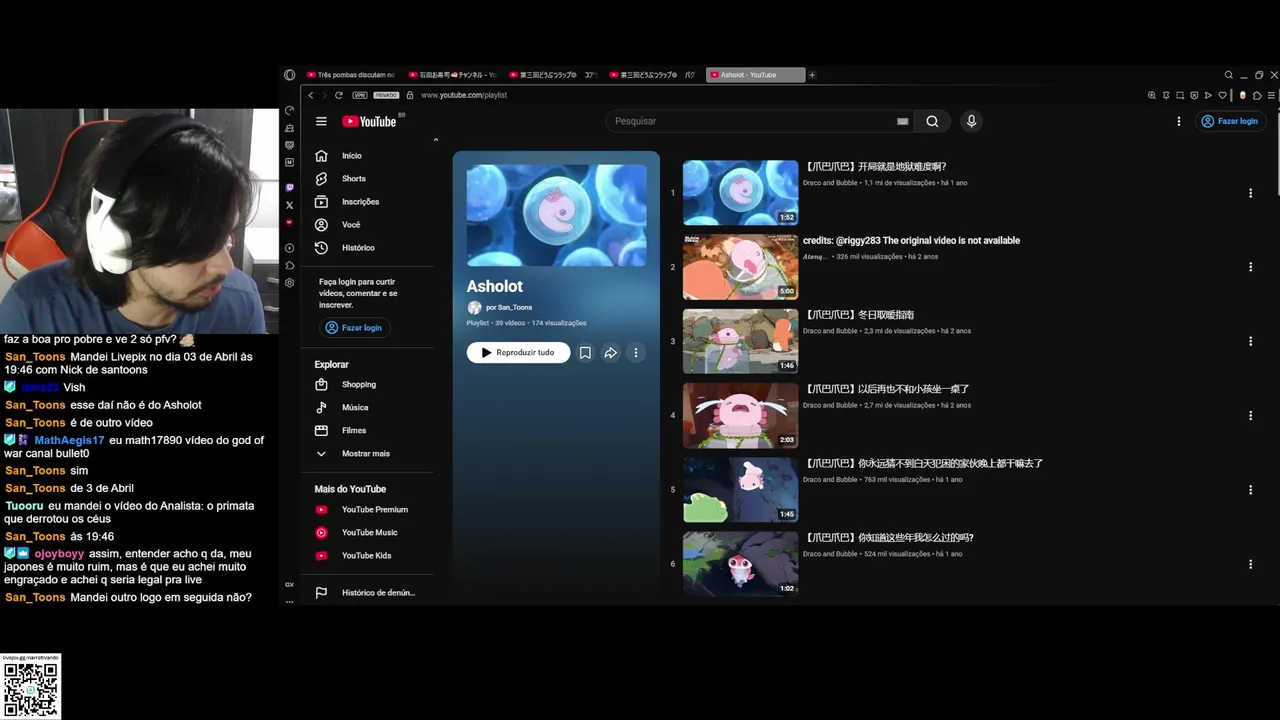1280x720 pixels.
Task: Open options menu for video 6
Action: coord(1250,564)
